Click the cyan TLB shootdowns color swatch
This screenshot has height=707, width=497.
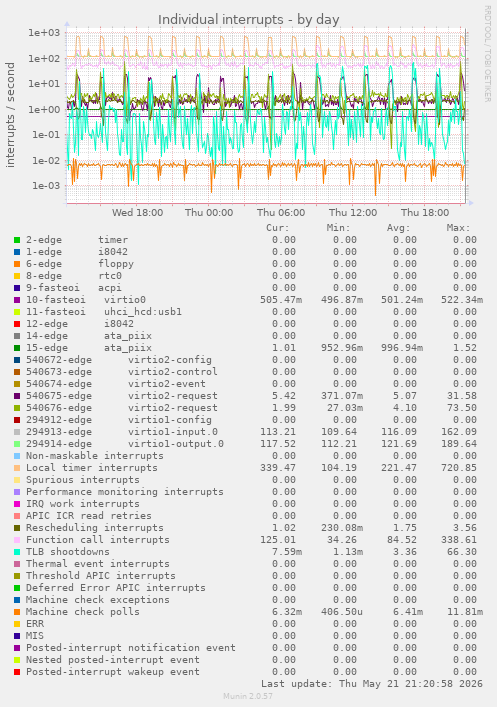[17, 552]
